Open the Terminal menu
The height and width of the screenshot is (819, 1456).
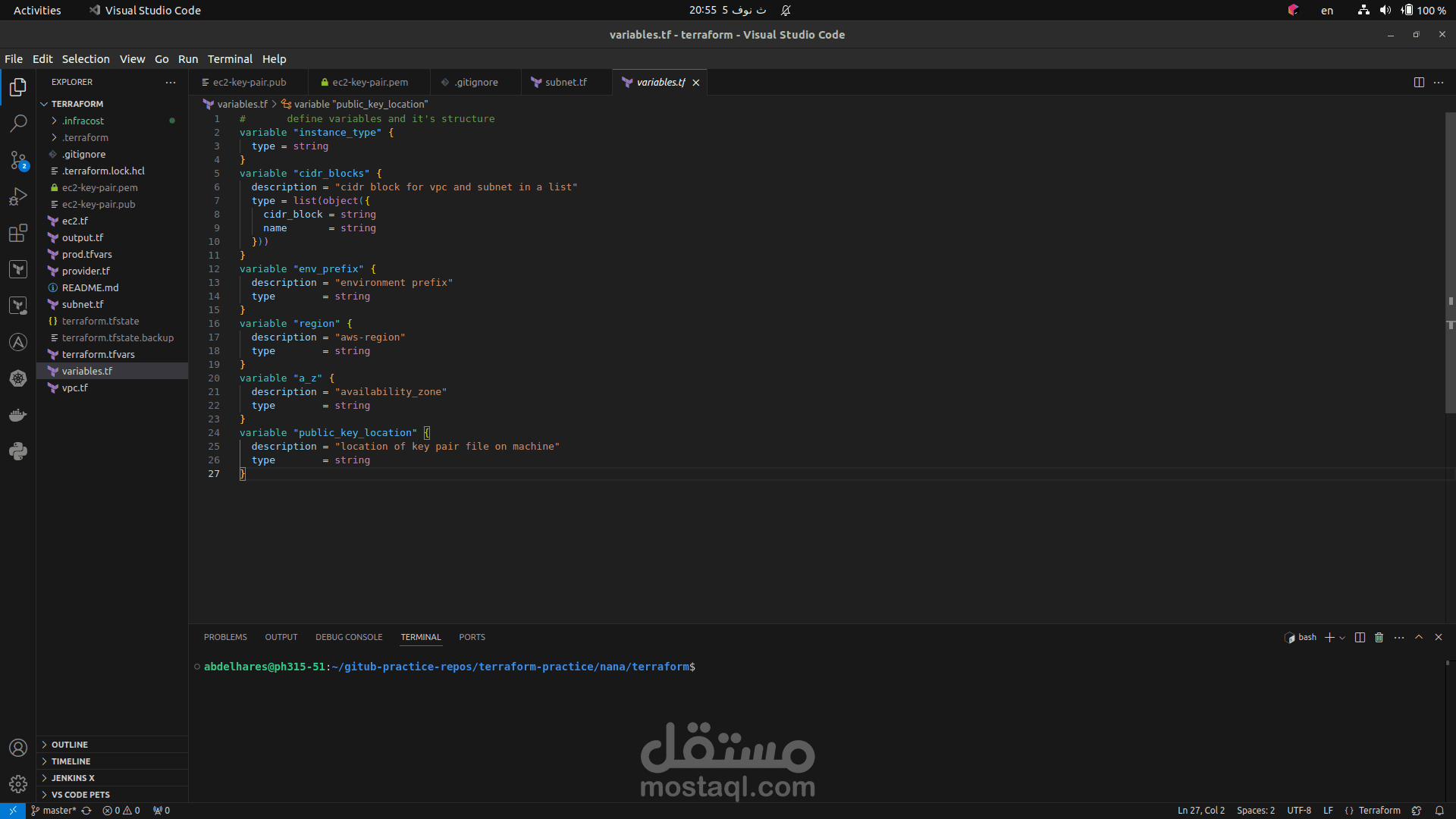click(x=230, y=59)
